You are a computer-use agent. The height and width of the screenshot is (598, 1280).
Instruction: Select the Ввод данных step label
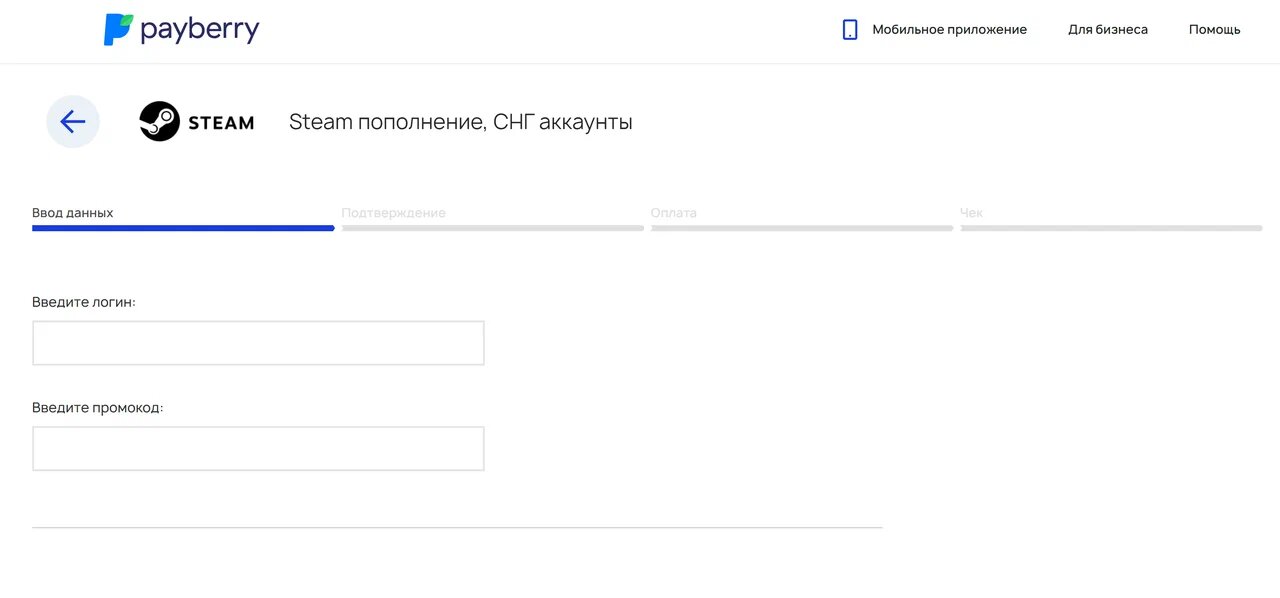coord(73,213)
